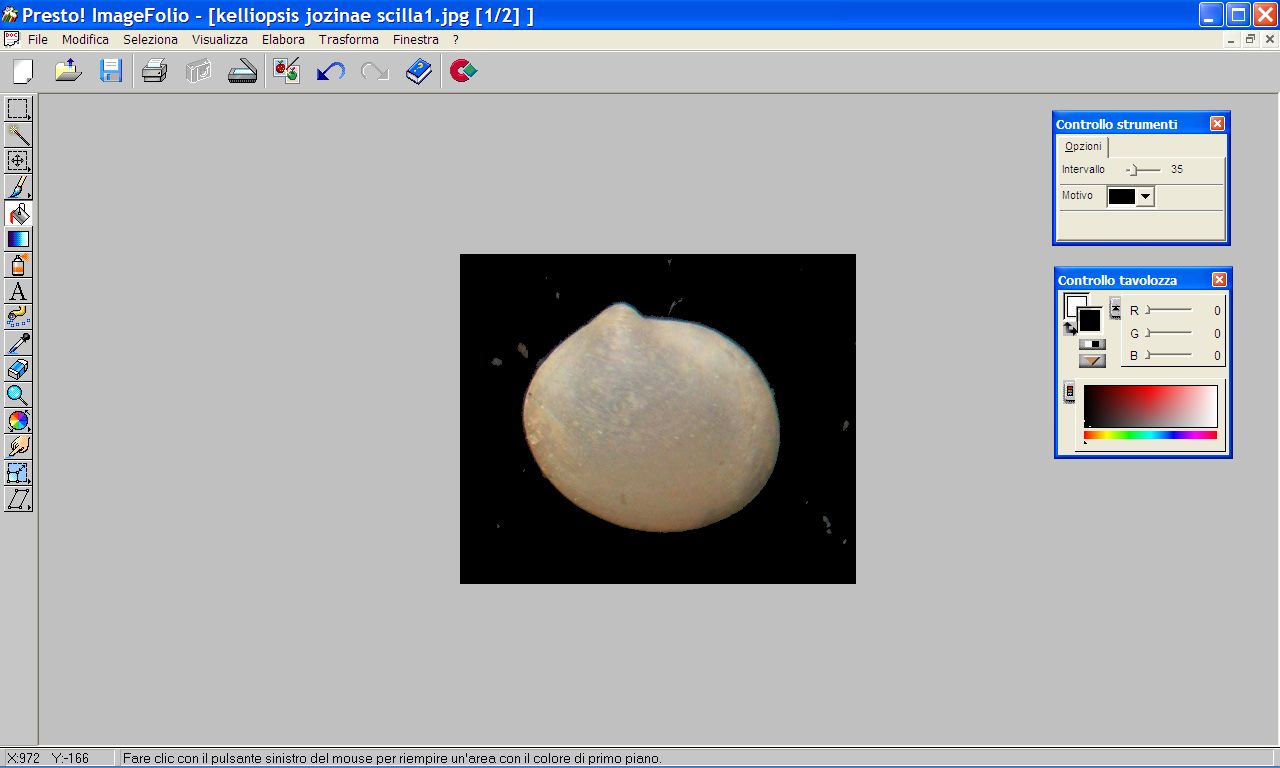Close the Controllo tavolozza panel

click(1219, 280)
